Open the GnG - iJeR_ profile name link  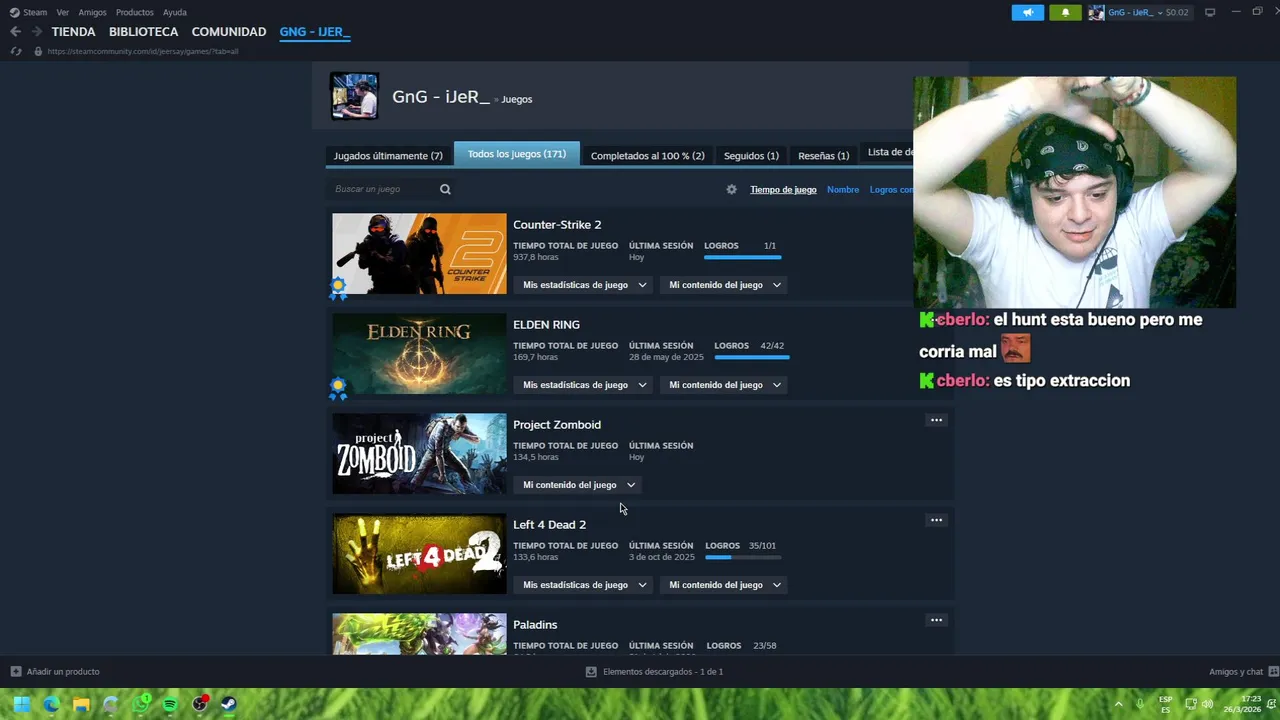[441, 97]
